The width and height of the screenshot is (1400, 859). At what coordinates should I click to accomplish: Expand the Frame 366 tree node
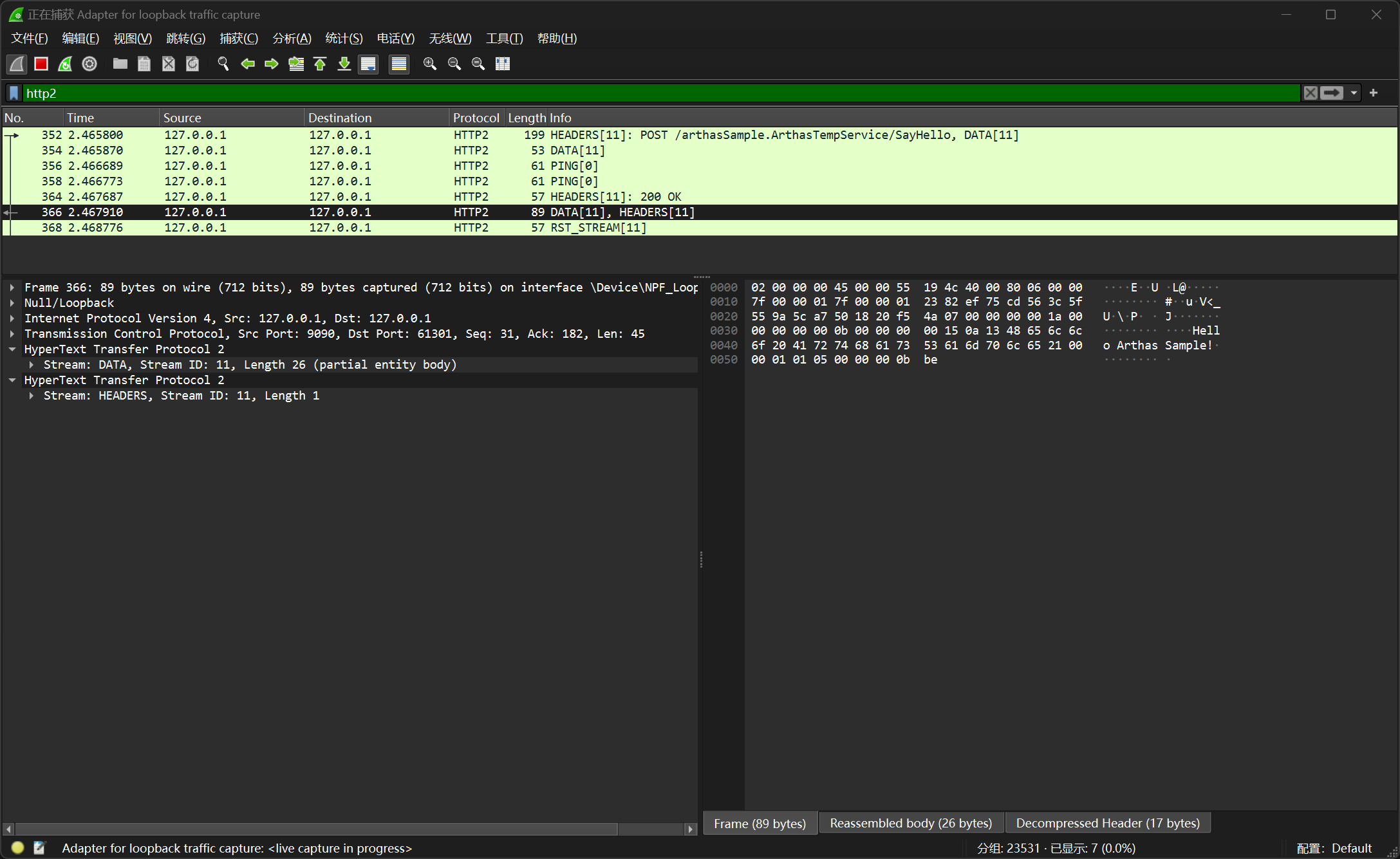point(12,288)
